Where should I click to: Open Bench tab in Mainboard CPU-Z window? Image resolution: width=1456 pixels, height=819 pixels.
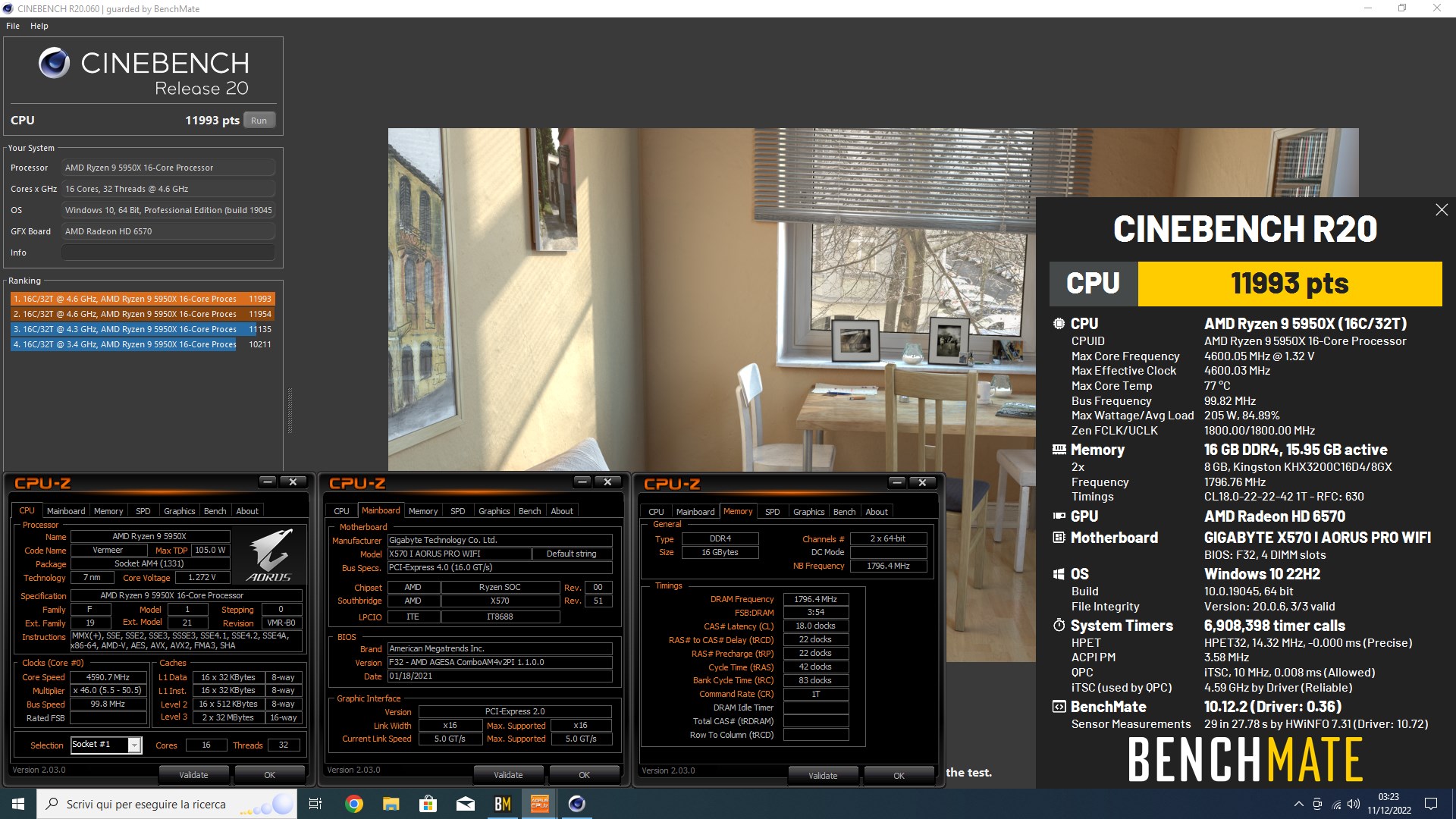pyautogui.click(x=530, y=511)
